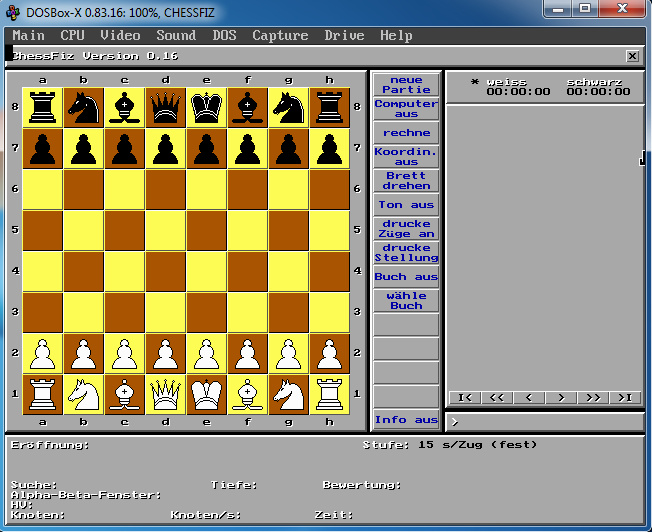Viewport: 652px width, 532px height.
Task: Pick the white knight on b1
Action: point(84,394)
